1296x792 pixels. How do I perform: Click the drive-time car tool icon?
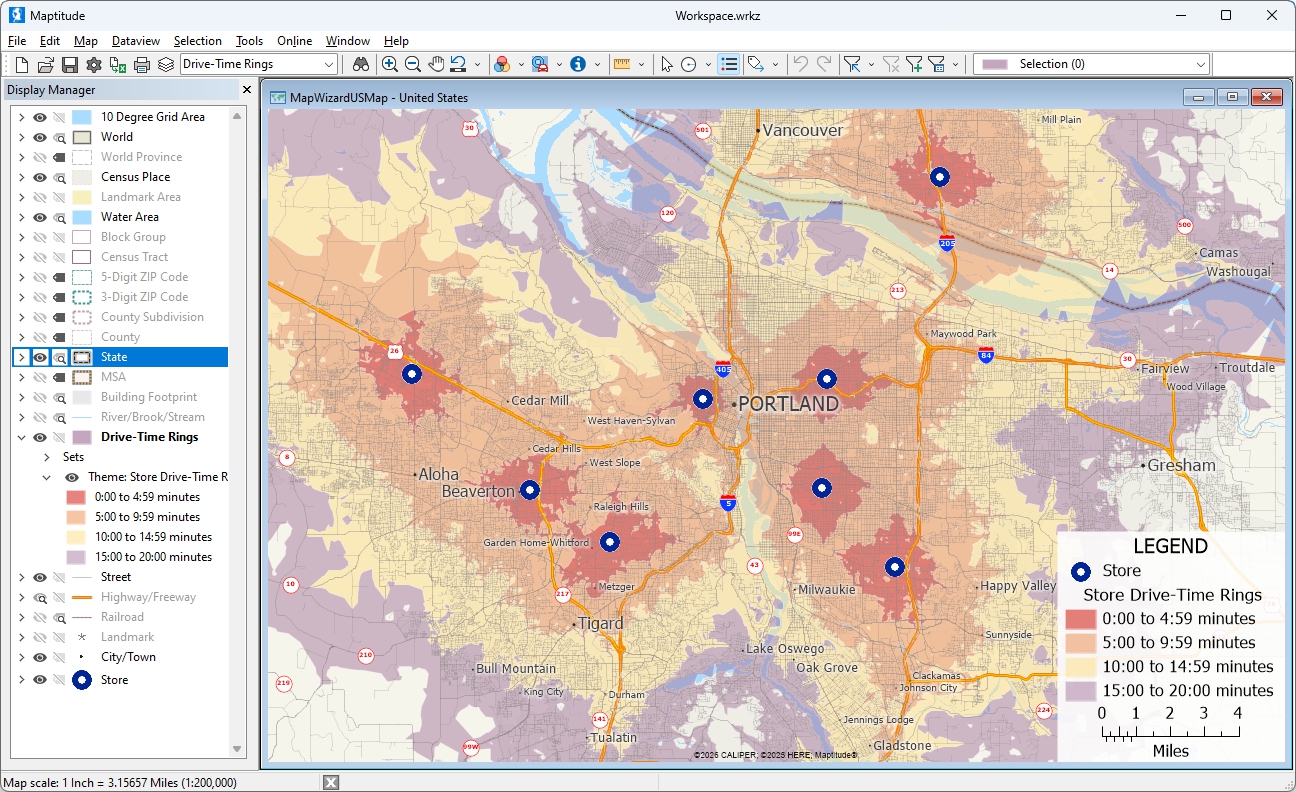(x=540, y=64)
